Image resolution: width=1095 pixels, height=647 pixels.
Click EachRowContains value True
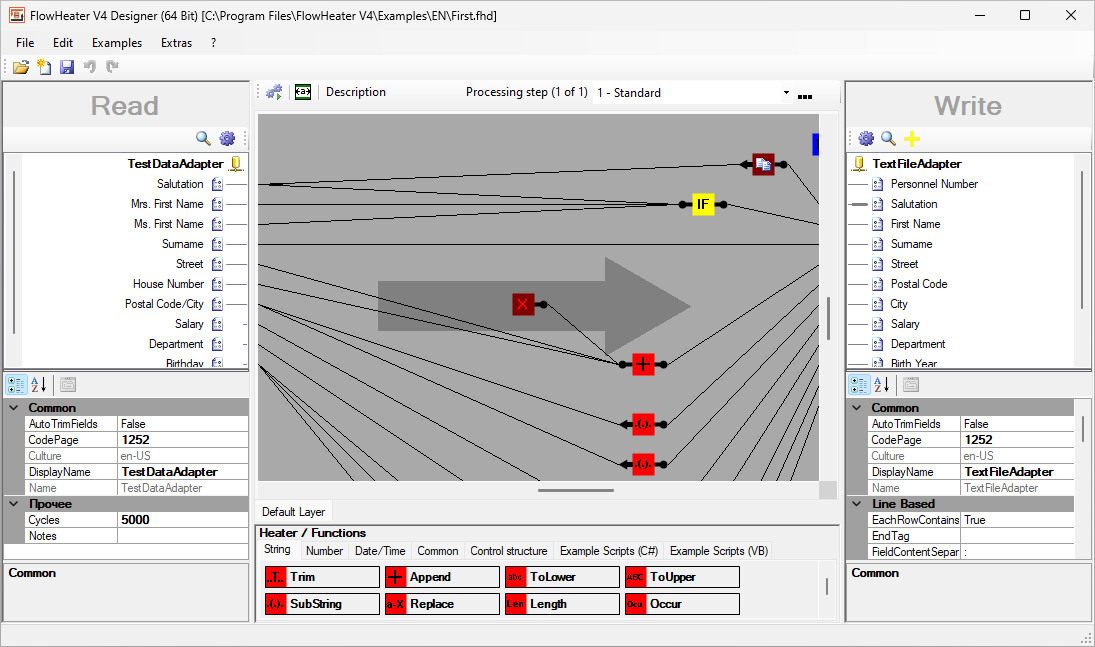click(1017, 520)
